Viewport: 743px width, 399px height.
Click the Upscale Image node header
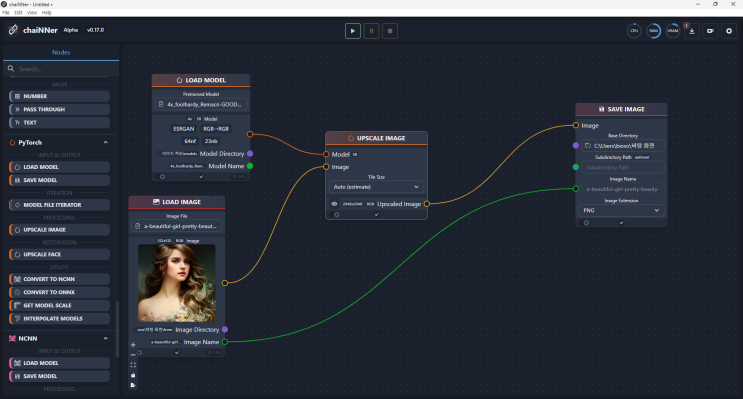(376, 138)
